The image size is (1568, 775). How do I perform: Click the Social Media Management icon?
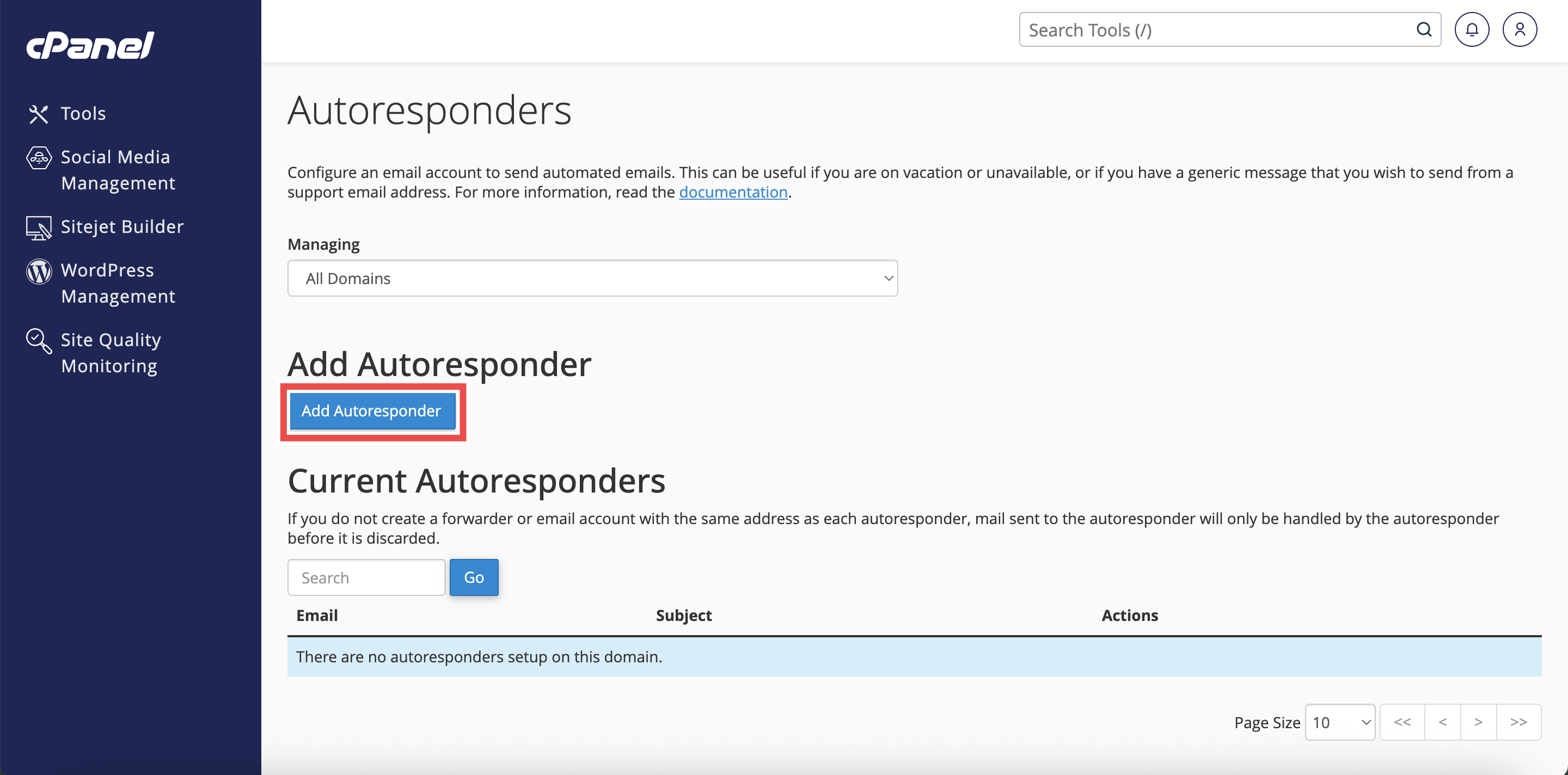click(38, 158)
